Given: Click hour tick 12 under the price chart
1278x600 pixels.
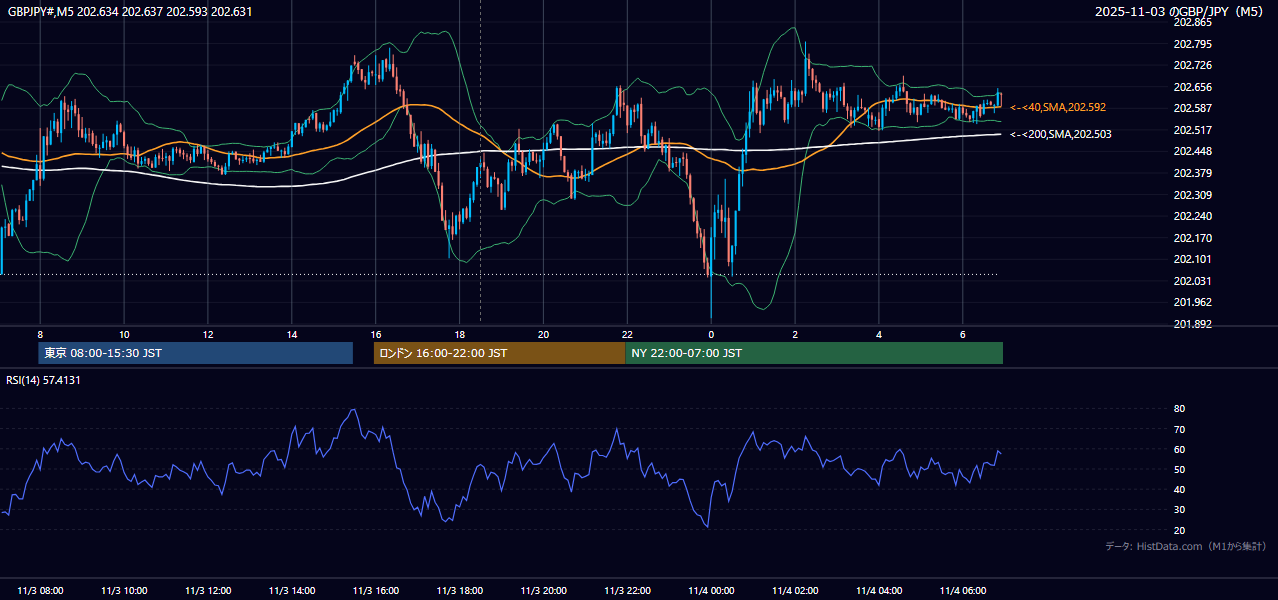Looking at the screenshot, I should 208,334.
